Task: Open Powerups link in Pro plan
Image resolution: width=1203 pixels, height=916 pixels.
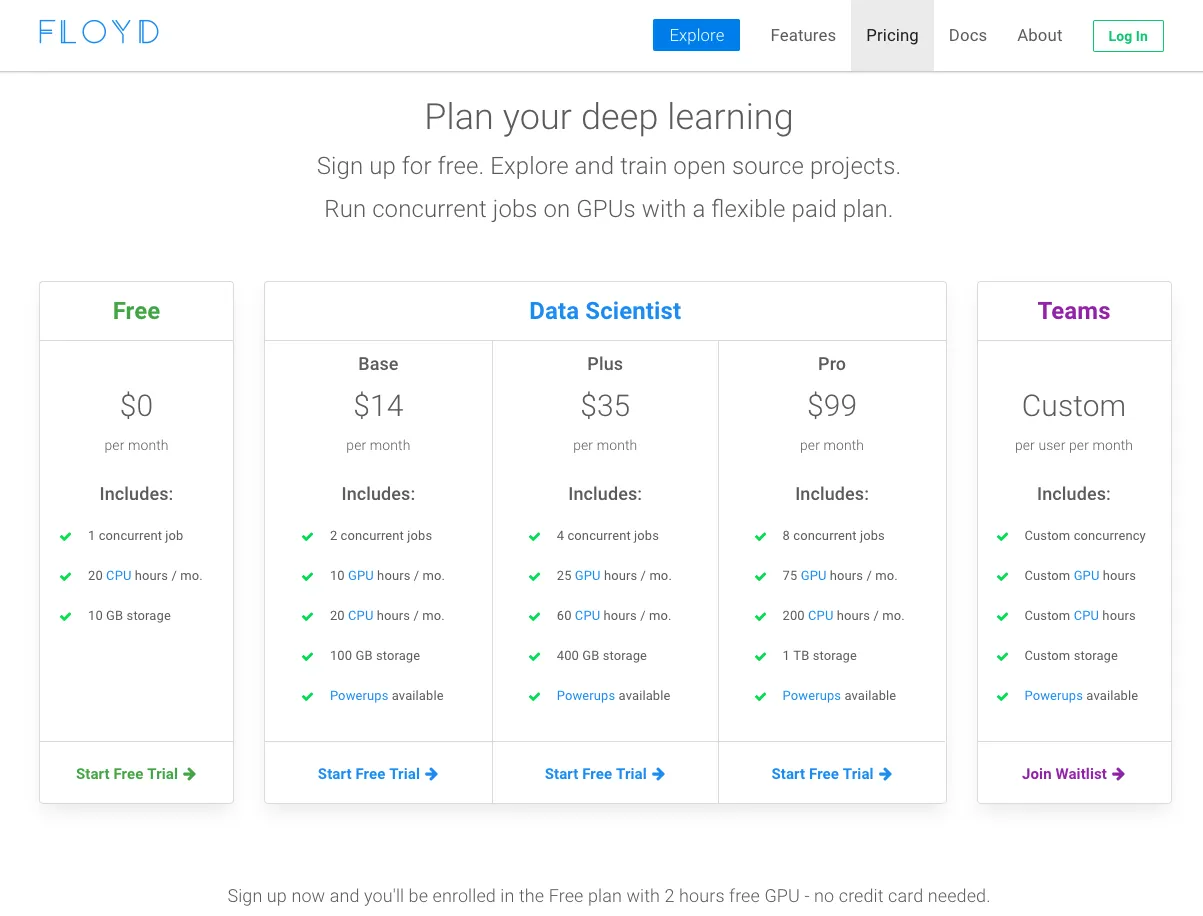Action: (x=812, y=696)
